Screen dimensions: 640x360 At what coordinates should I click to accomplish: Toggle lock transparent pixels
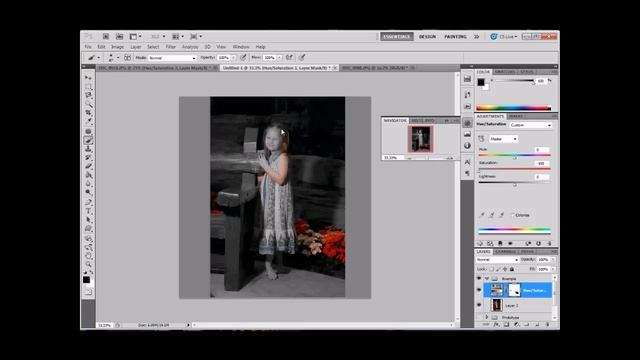tap(491, 269)
